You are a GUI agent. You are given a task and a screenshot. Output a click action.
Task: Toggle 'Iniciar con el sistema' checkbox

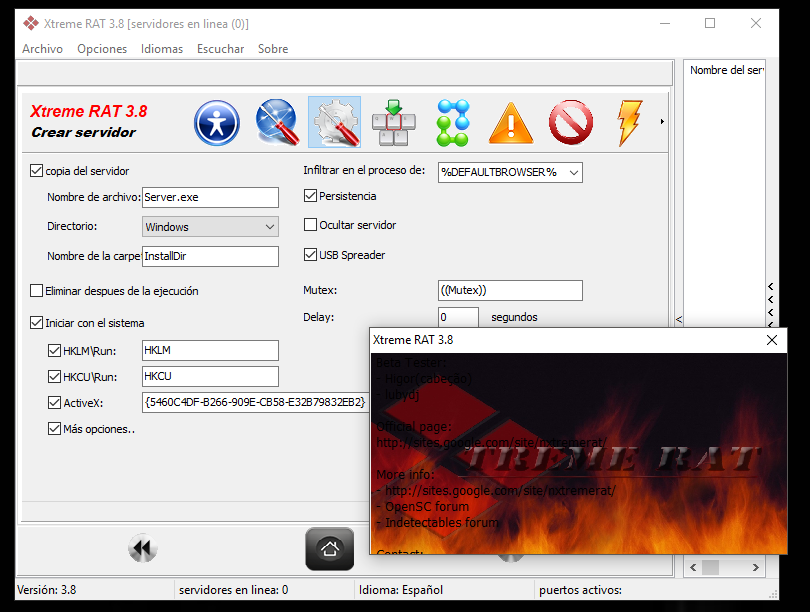(x=36, y=323)
